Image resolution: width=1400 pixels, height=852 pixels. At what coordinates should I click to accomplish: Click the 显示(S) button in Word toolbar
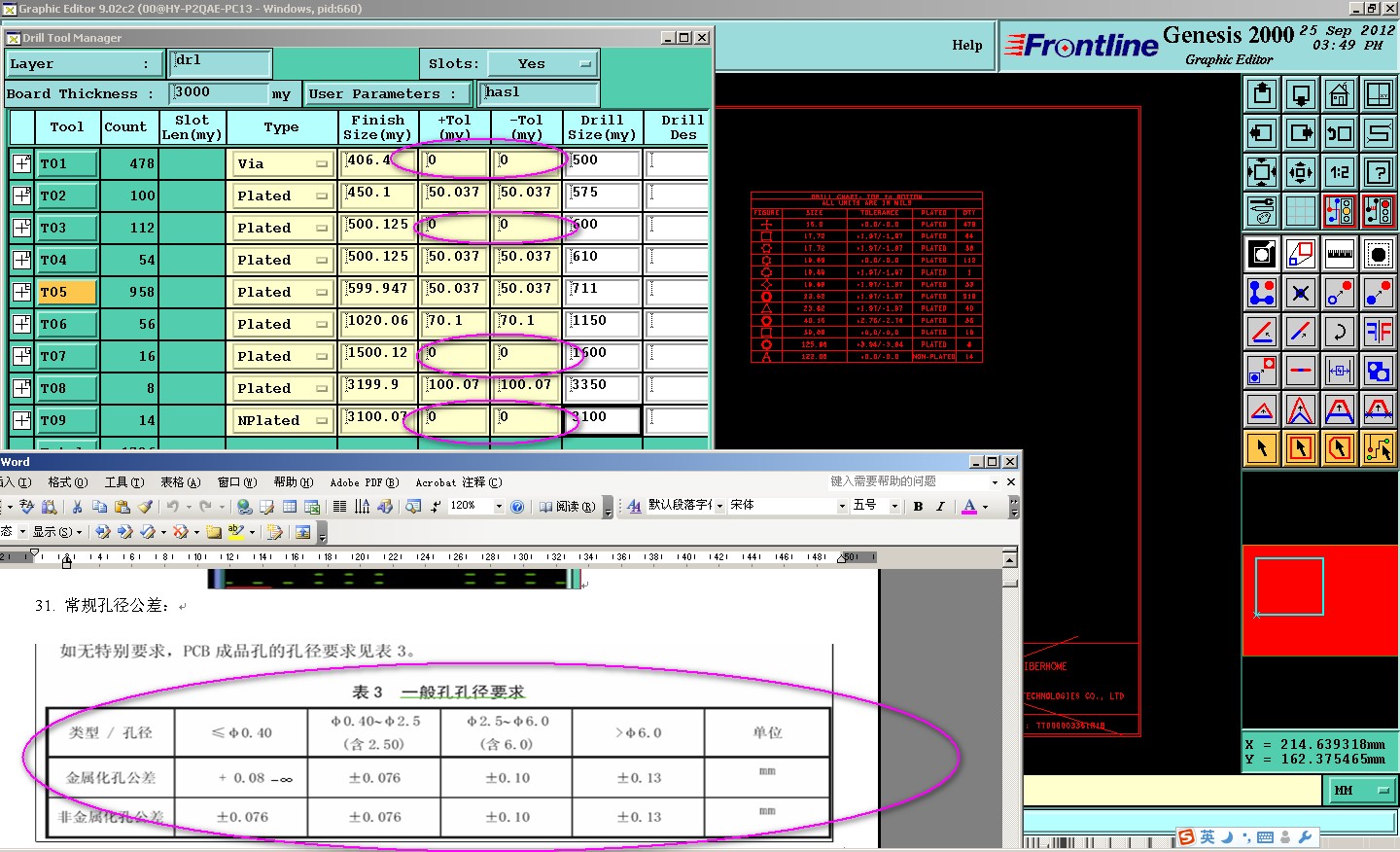click(57, 532)
